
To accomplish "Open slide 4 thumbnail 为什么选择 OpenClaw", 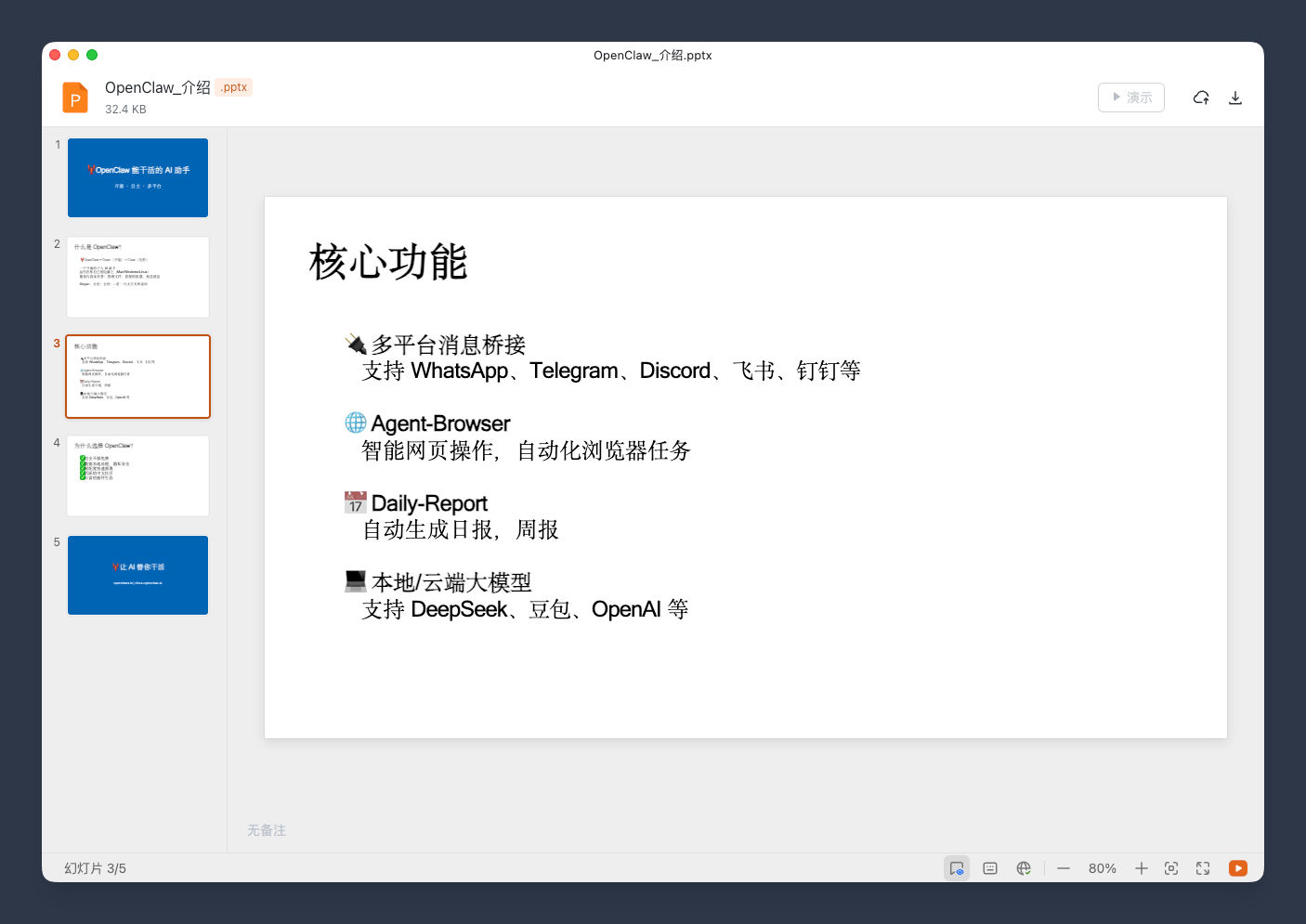I will click(x=137, y=475).
